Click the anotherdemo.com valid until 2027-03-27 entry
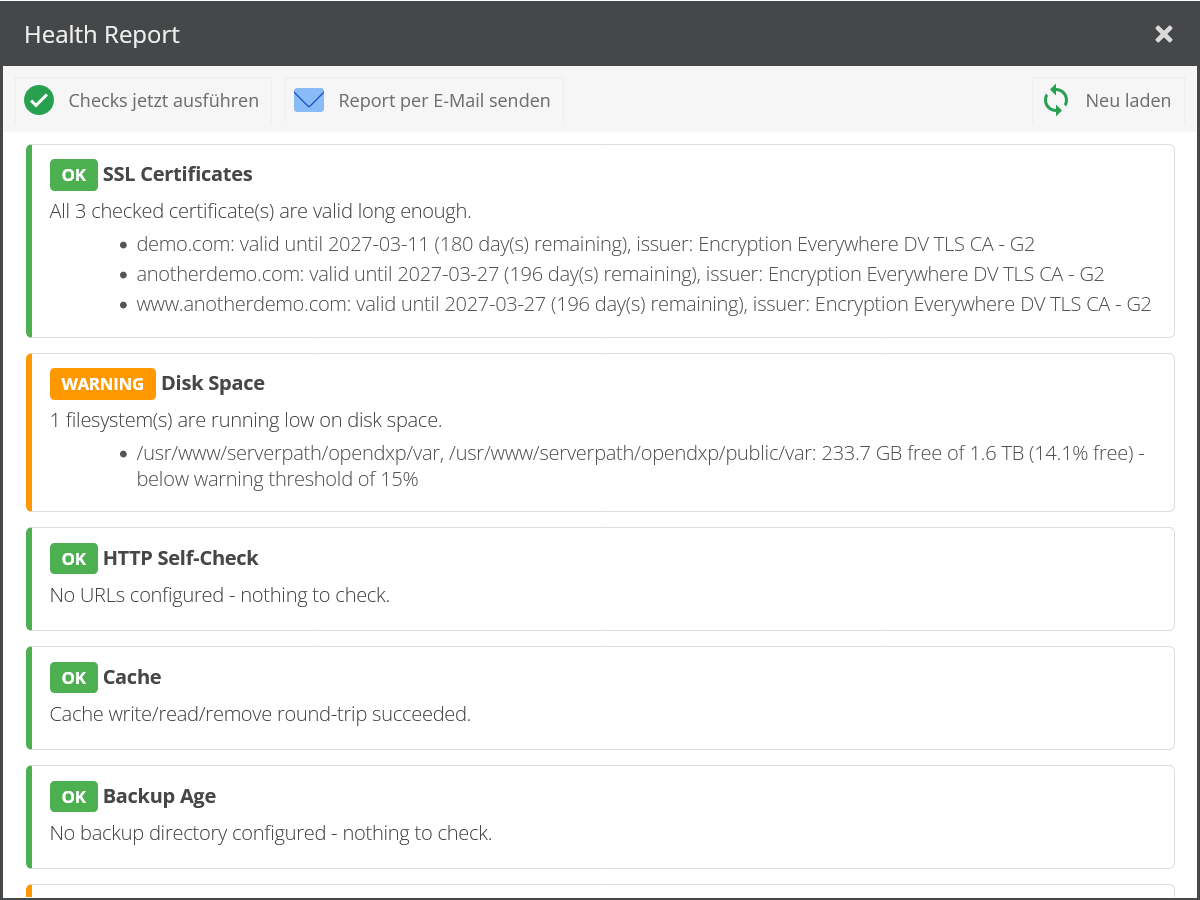 (621, 274)
